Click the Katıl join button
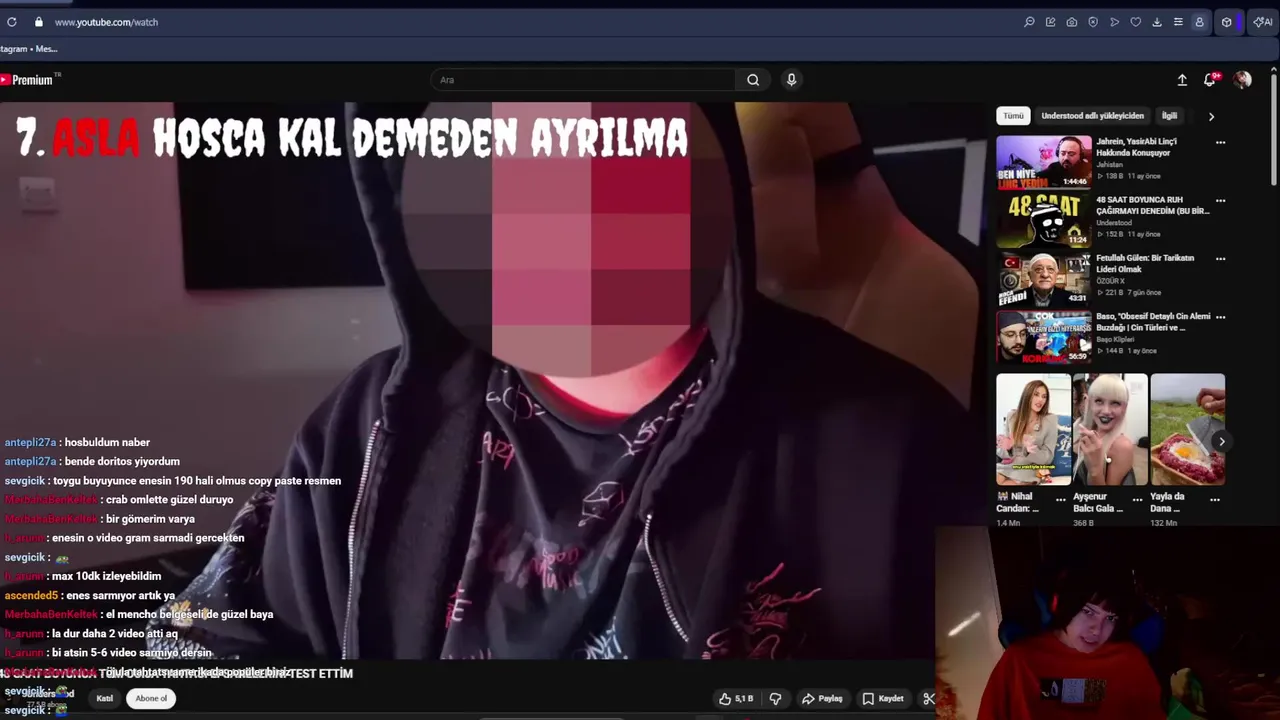1280x720 pixels. [x=105, y=698]
